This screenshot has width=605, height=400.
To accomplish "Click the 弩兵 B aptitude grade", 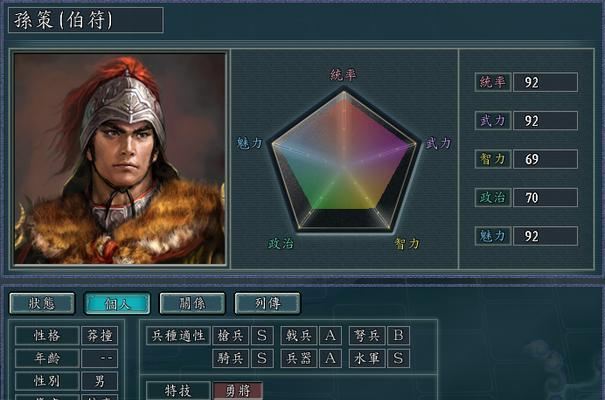I will tap(399, 336).
